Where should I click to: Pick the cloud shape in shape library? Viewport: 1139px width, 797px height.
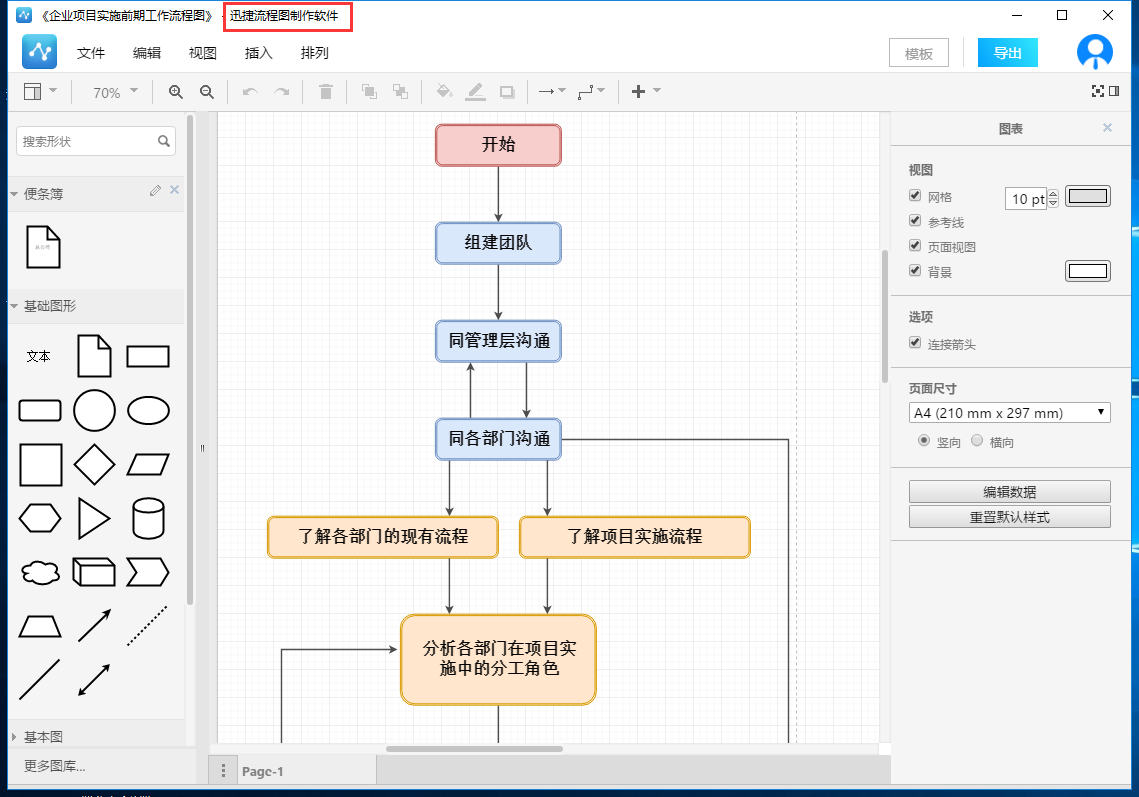coord(40,573)
